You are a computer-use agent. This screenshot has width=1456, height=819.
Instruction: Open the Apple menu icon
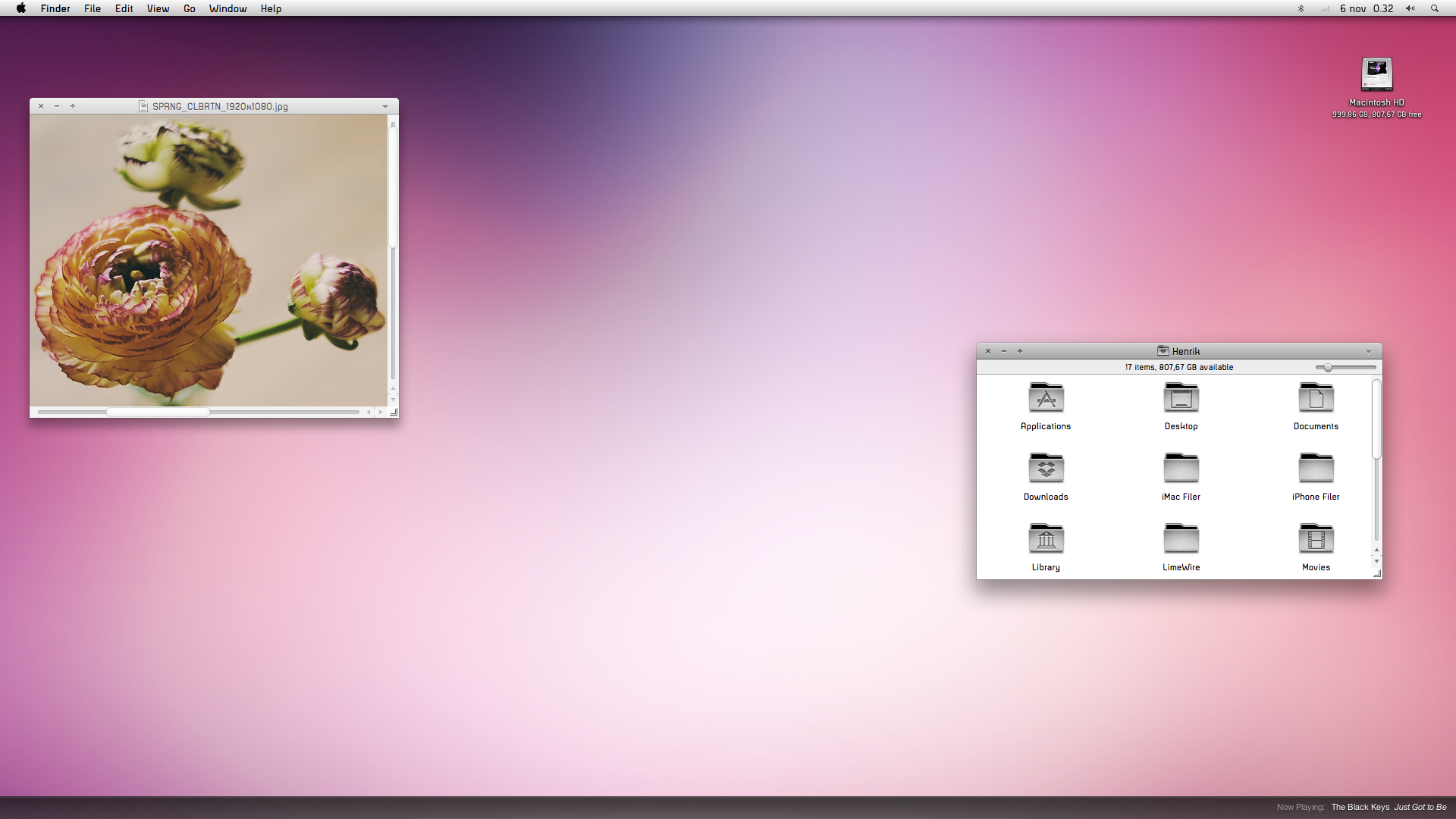coord(21,8)
